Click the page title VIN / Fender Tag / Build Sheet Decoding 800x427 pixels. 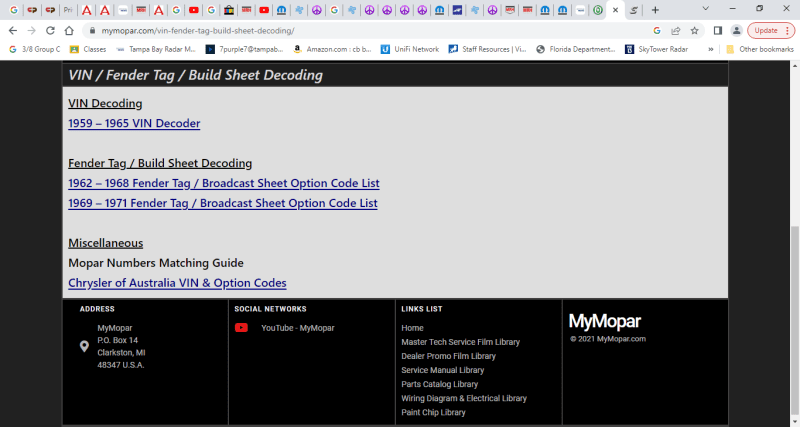196,75
